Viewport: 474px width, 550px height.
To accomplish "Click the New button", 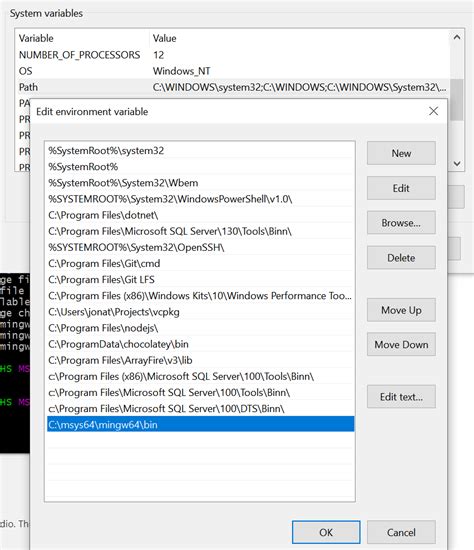I will pyautogui.click(x=401, y=153).
